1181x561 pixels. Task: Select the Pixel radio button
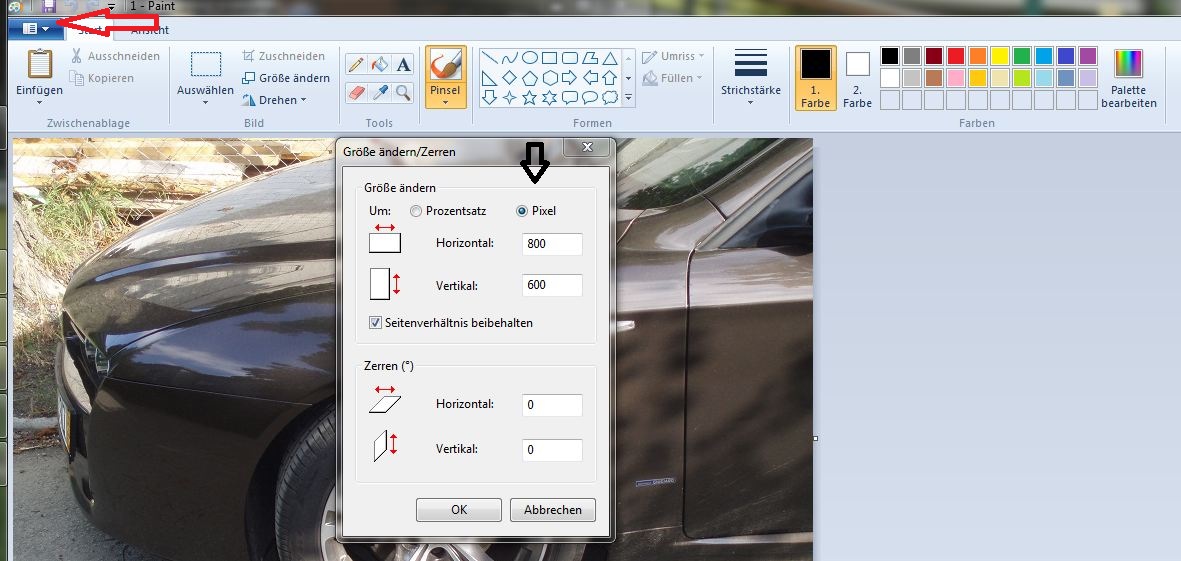522,211
